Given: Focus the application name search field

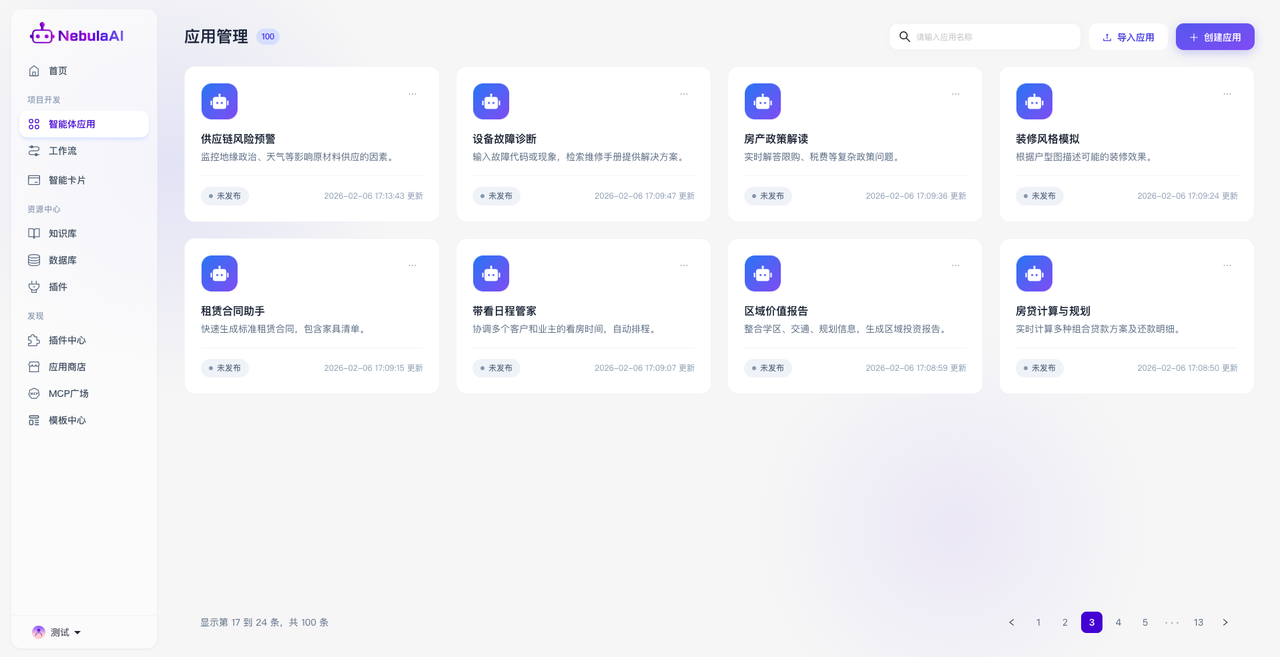Looking at the screenshot, I should pyautogui.click(x=994, y=37).
